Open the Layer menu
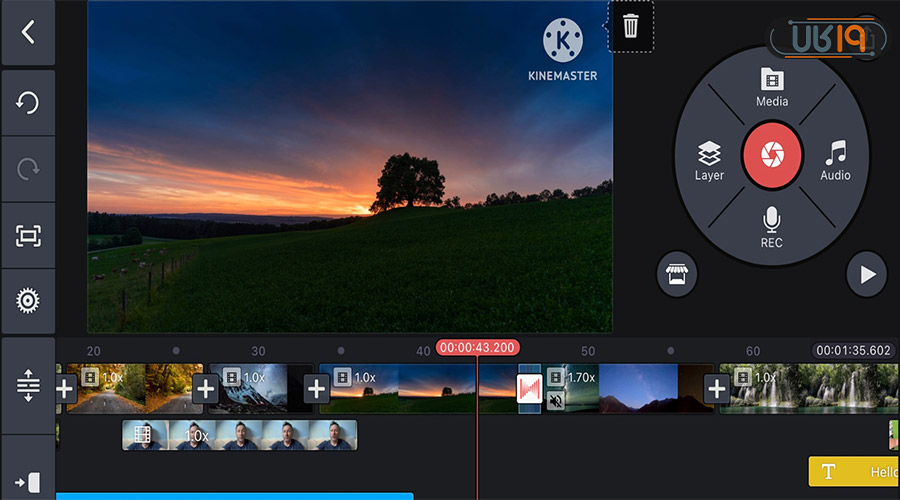The image size is (900, 500). pyautogui.click(x=709, y=162)
